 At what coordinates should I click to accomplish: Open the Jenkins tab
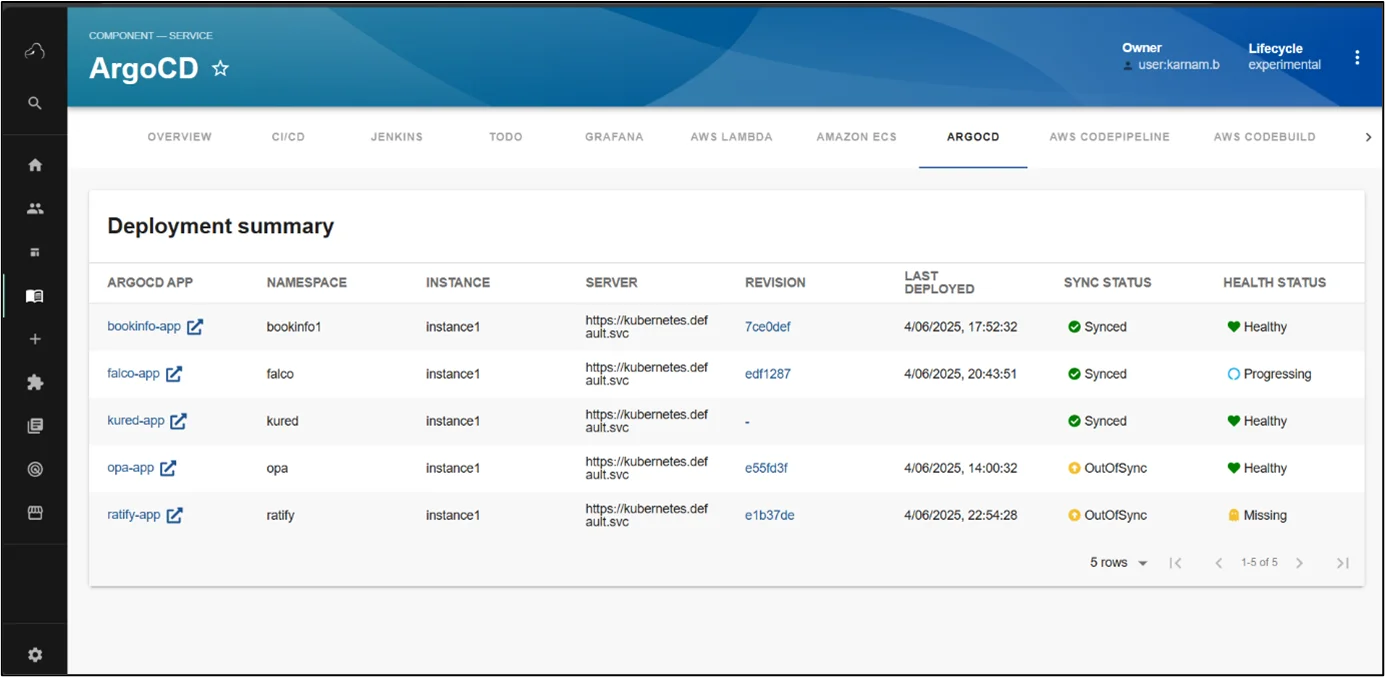click(x=397, y=137)
